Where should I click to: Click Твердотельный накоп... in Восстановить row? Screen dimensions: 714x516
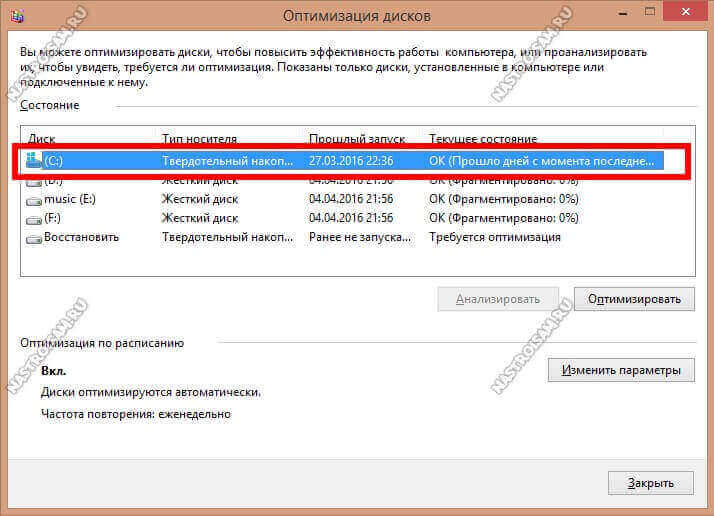(227, 237)
